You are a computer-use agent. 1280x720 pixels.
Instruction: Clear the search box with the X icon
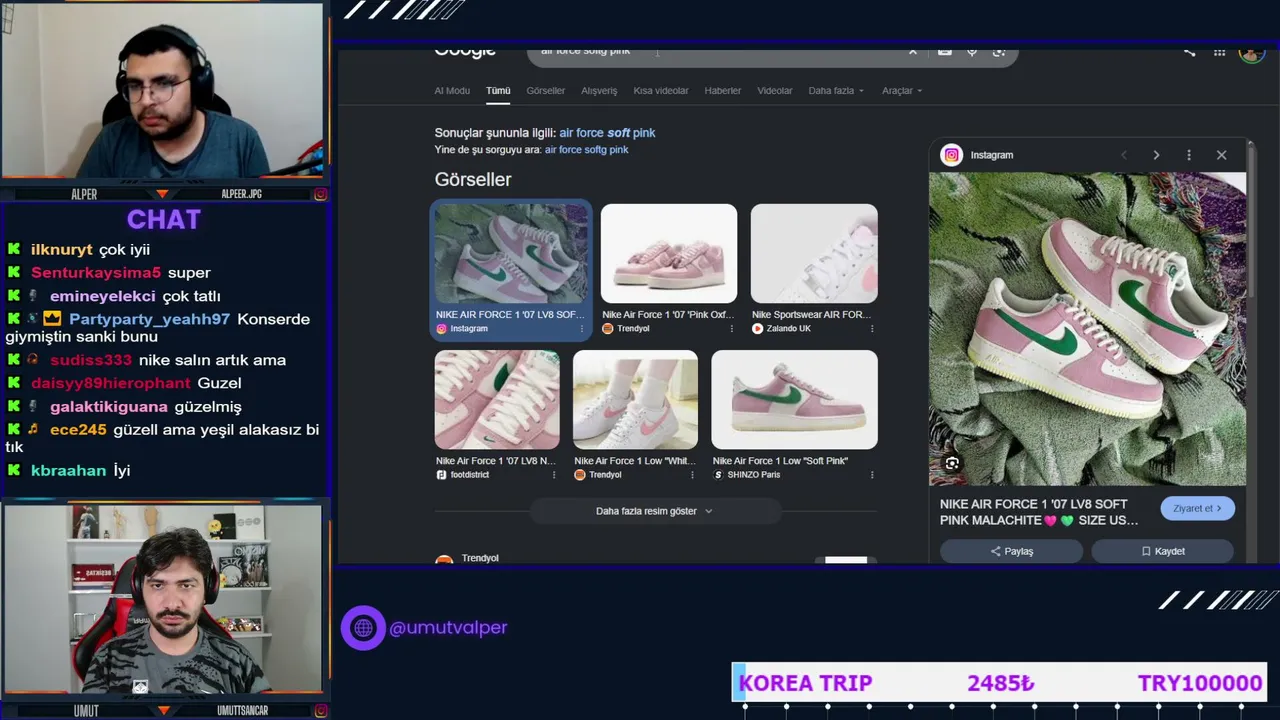[912, 52]
